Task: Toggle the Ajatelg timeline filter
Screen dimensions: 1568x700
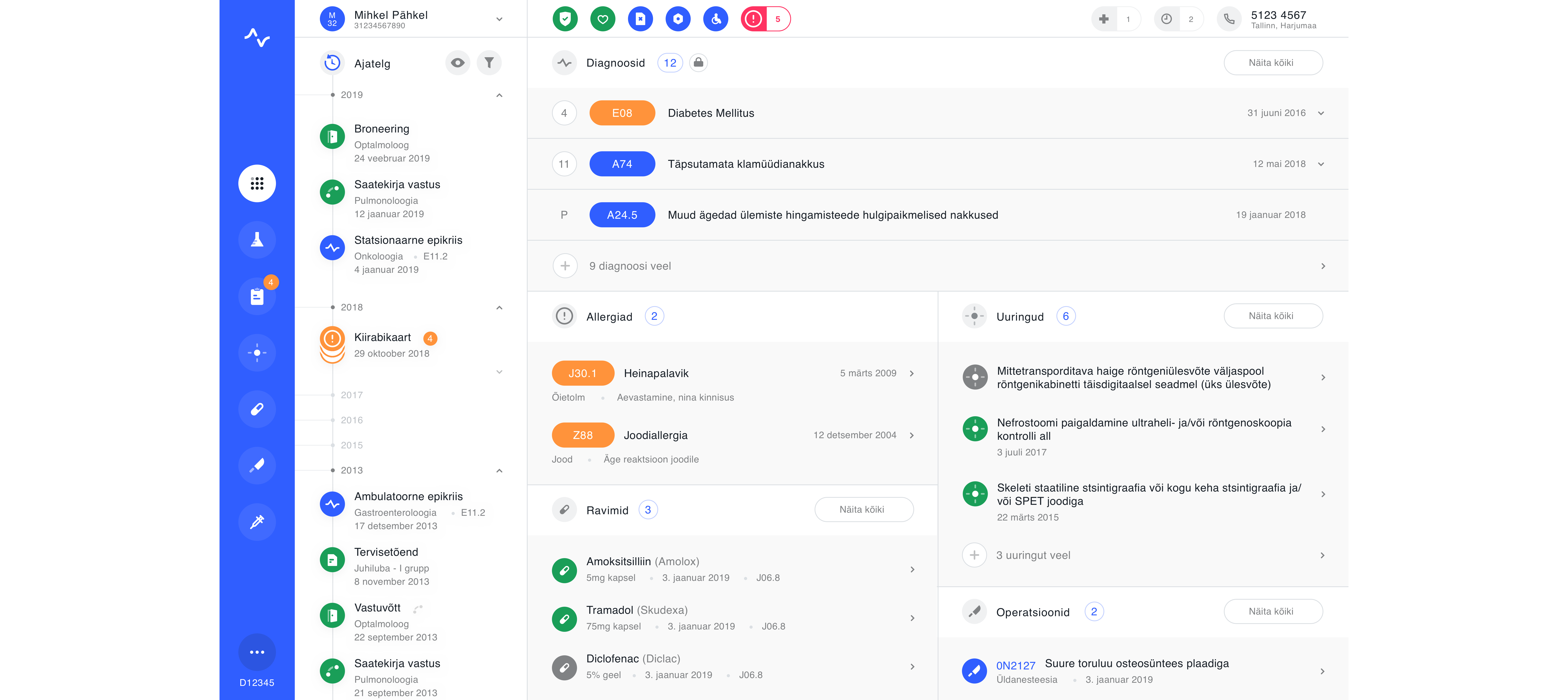Action: click(489, 63)
